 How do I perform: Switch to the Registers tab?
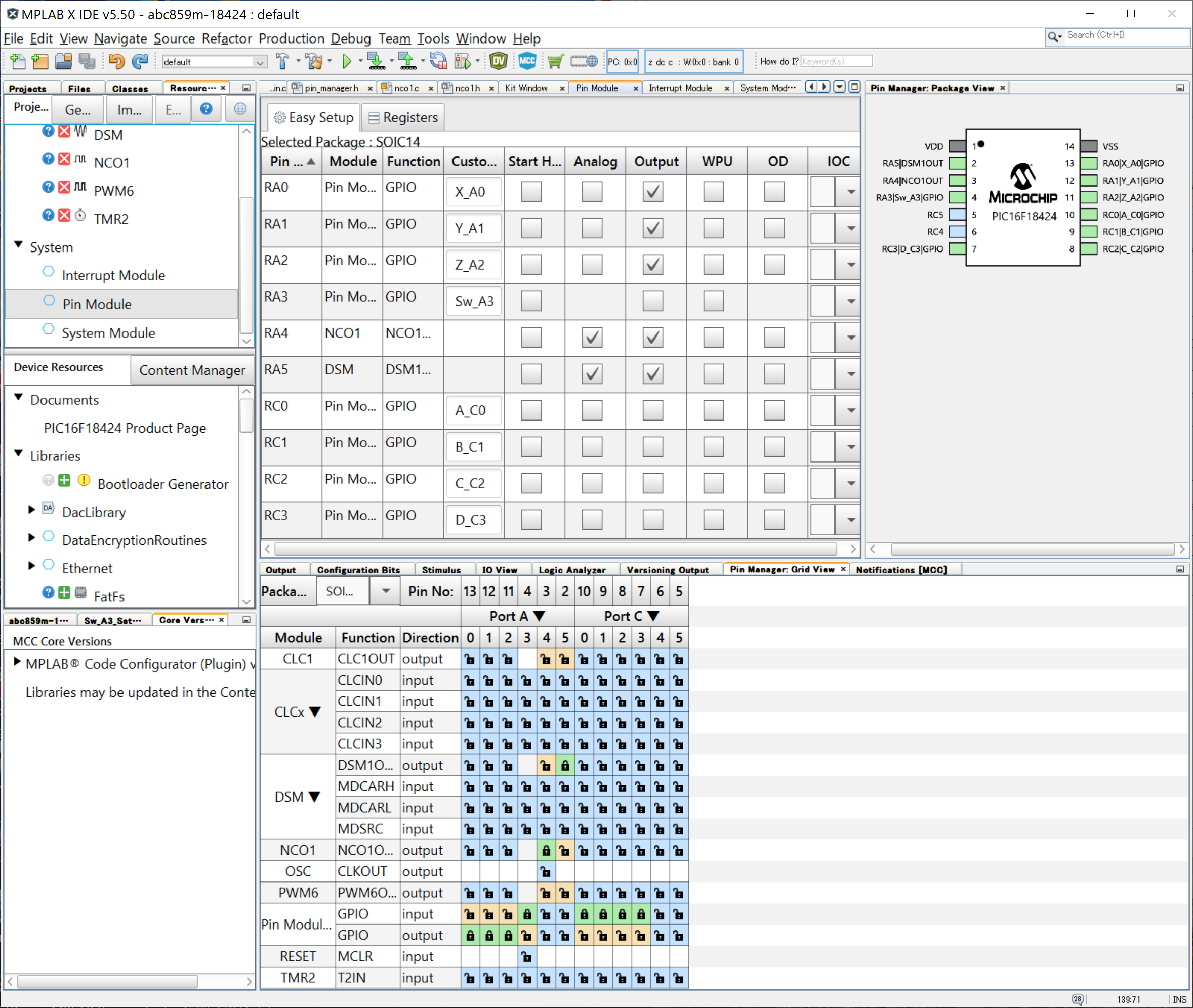[x=403, y=117]
